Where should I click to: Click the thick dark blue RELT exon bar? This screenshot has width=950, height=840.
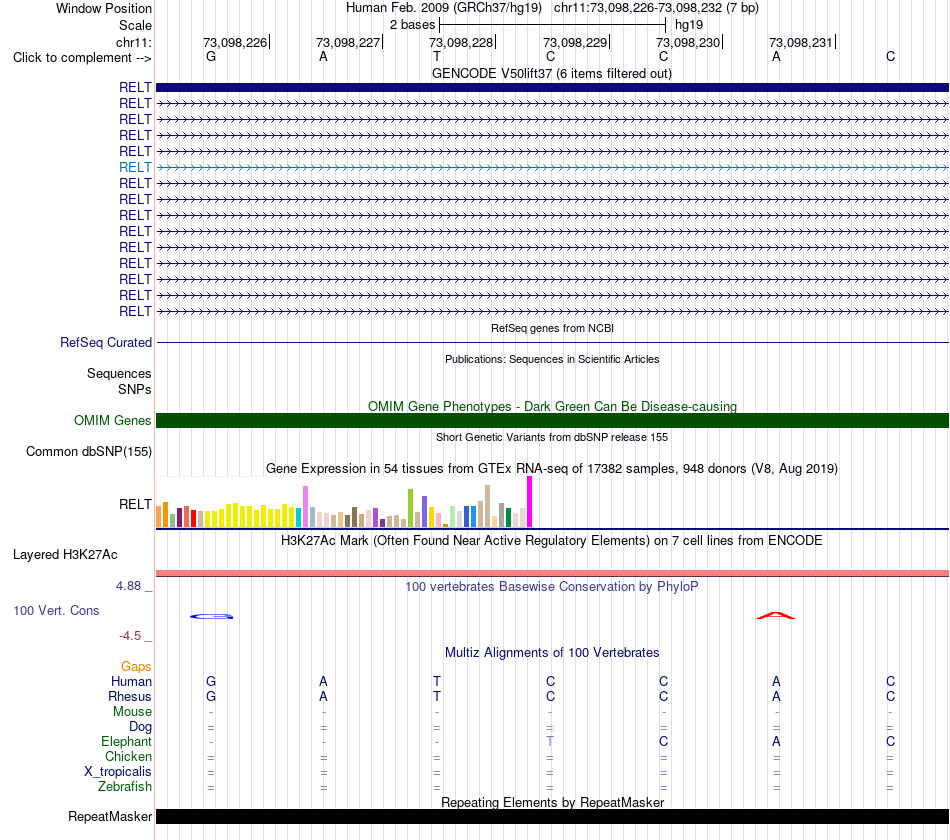[x=552, y=87]
